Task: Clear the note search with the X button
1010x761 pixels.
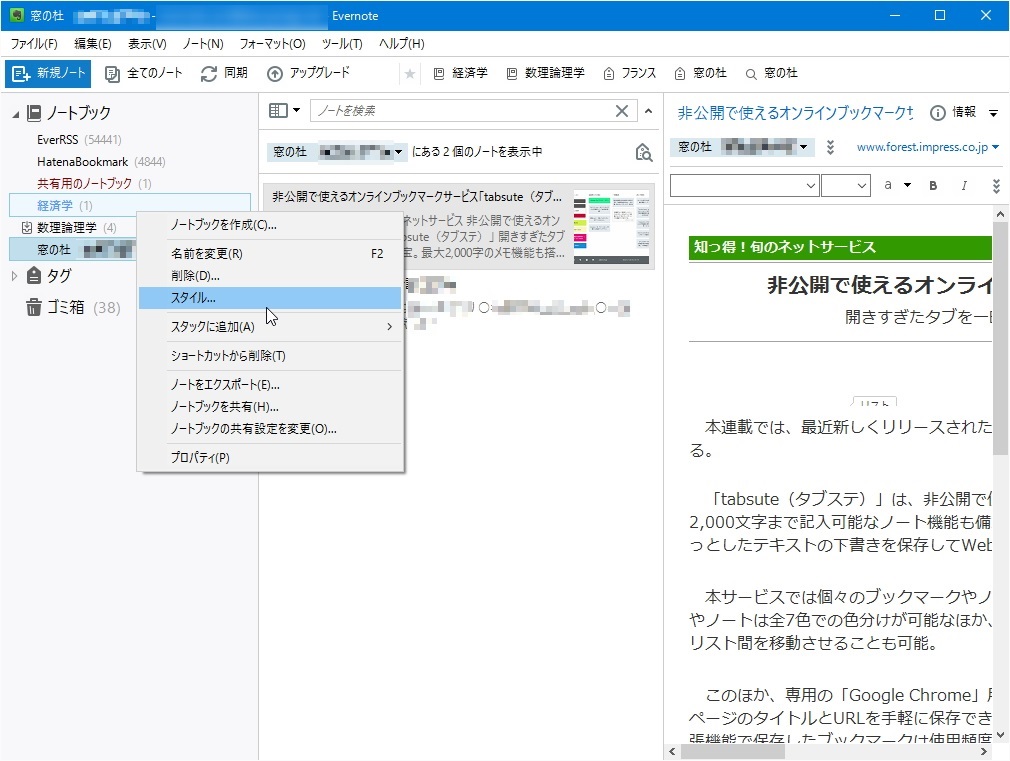Action: click(x=622, y=111)
